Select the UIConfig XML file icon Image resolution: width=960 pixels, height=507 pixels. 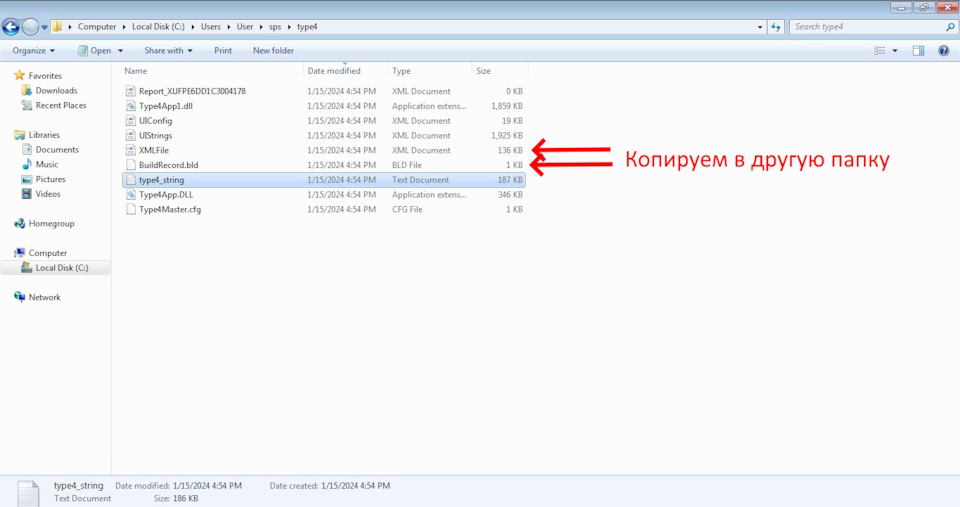pyautogui.click(x=130, y=121)
